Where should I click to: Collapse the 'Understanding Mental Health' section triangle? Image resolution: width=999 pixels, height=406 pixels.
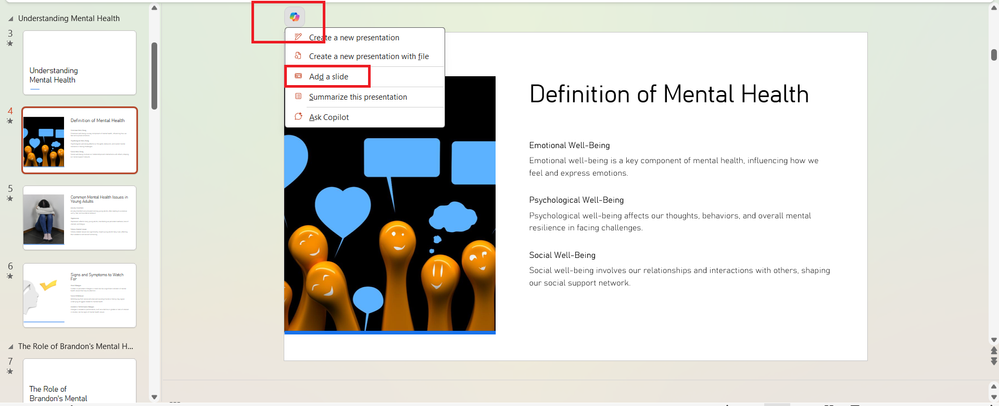click(x=10, y=18)
